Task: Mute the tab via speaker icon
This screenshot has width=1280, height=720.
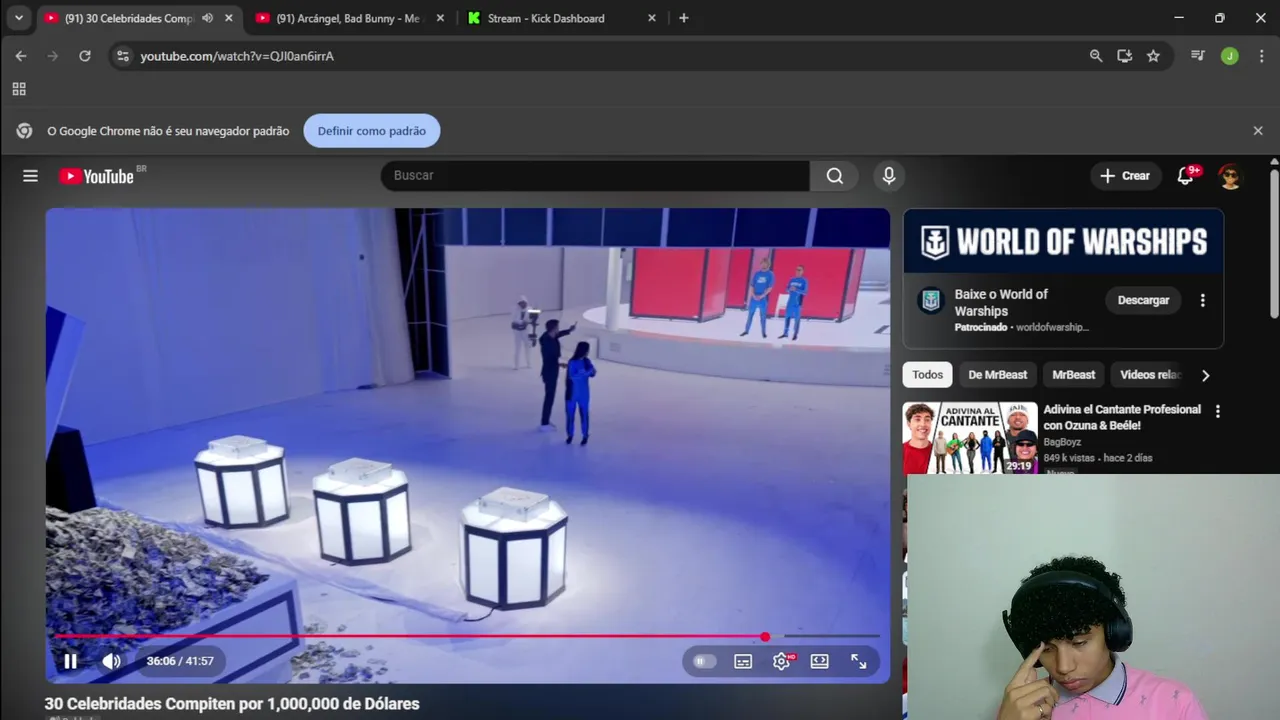Action: pyautogui.click(x=207, y=18)
